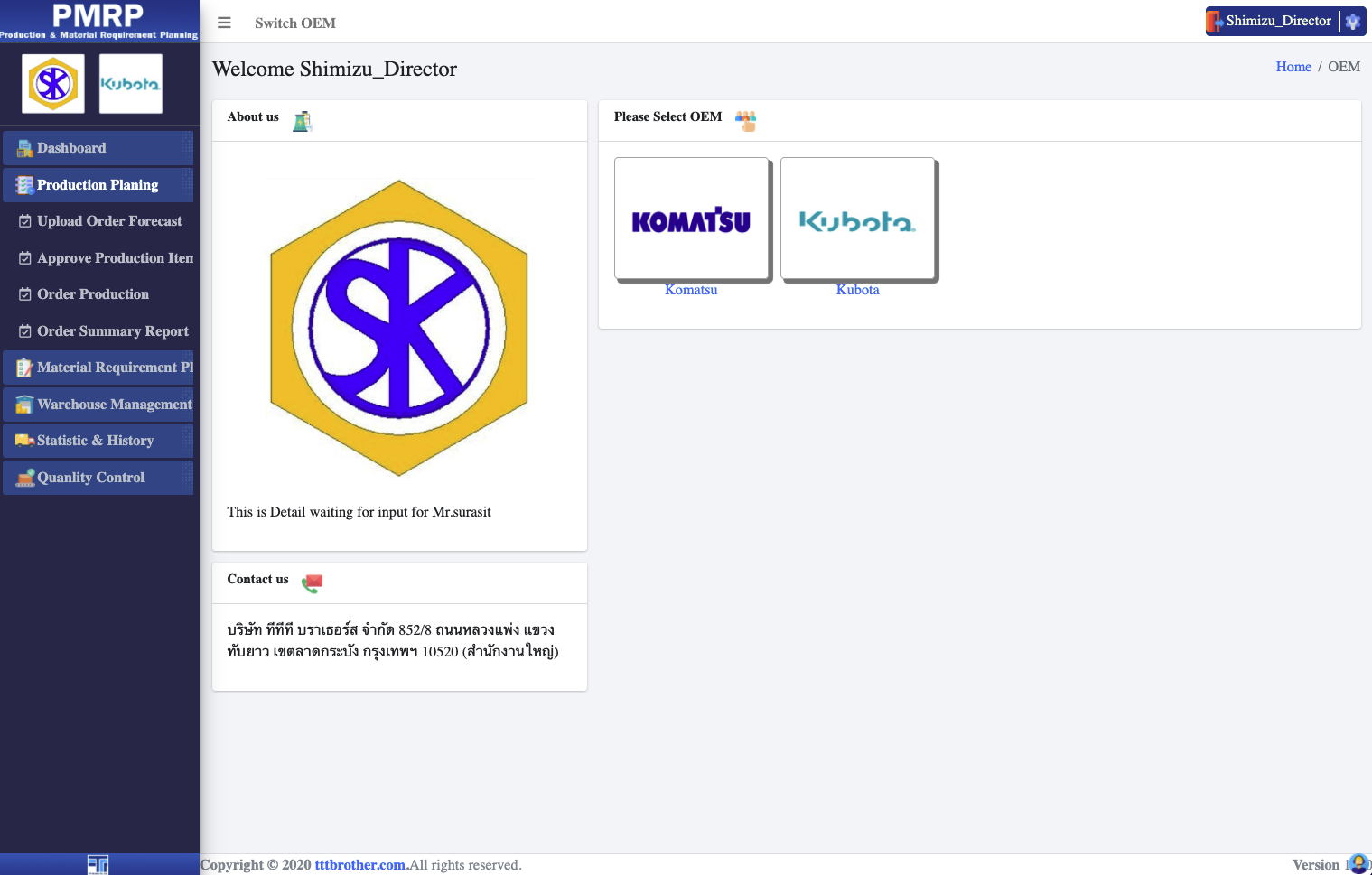Toggle the hamburger sidebar menu
This screenshot has width=1372, height=875.
click(224, 23)
